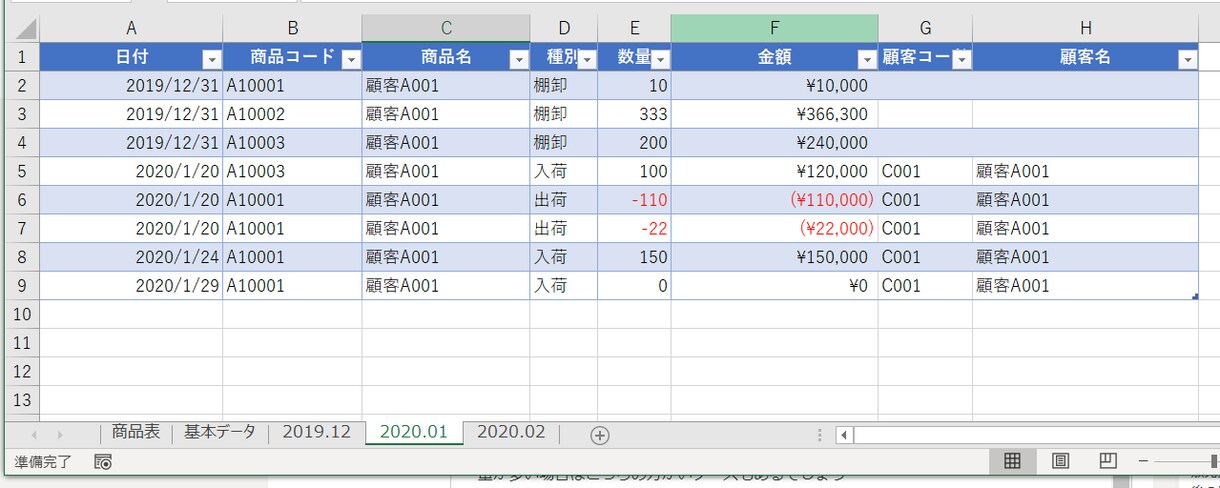Viewport: 1220px width, 488px height.
Task: Select the 2020.01 sheet tab
Action: click(x=414, y=432)
